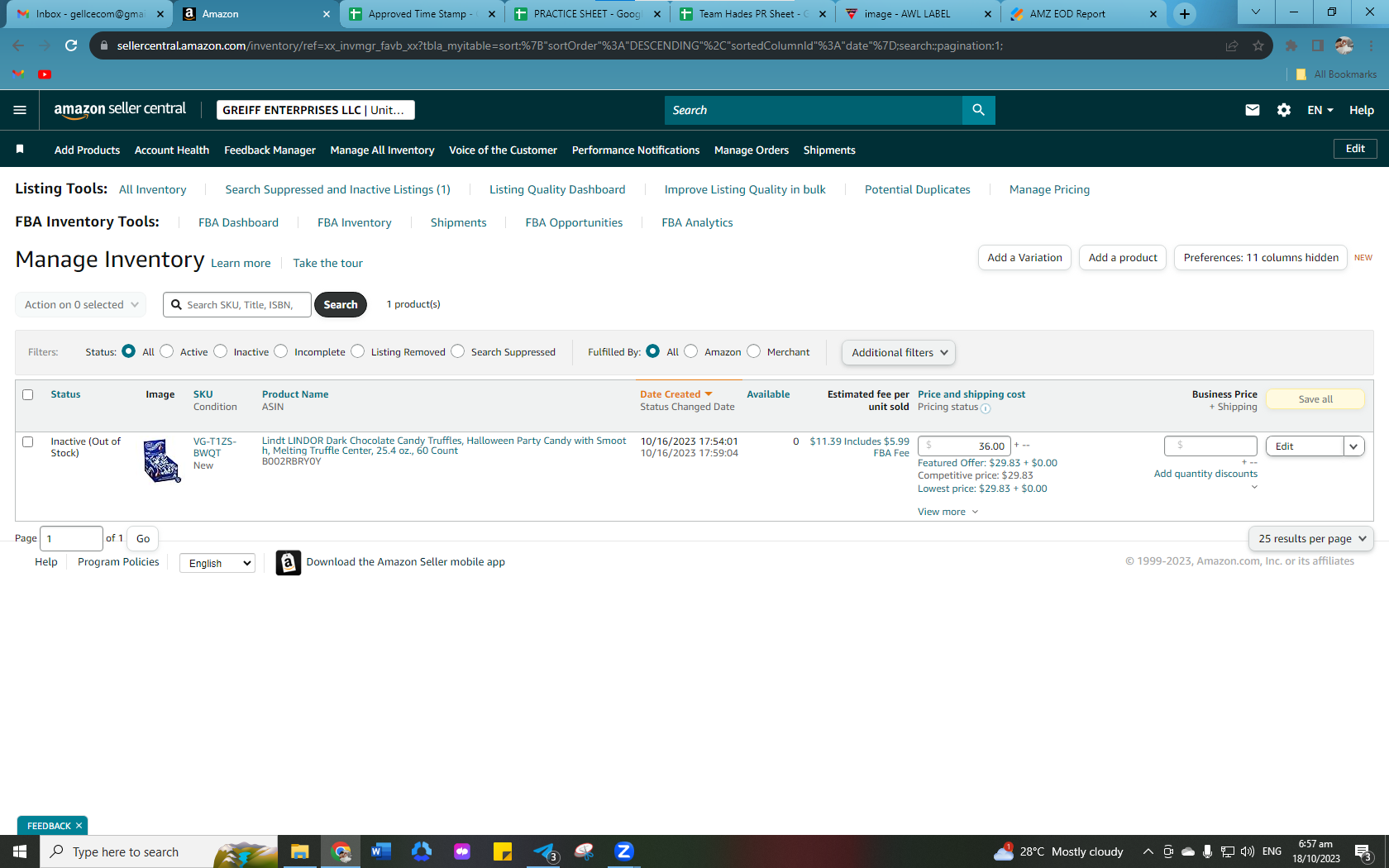Click the SKU search input field
1389x868 pixels.
click(x=237, y=304)
